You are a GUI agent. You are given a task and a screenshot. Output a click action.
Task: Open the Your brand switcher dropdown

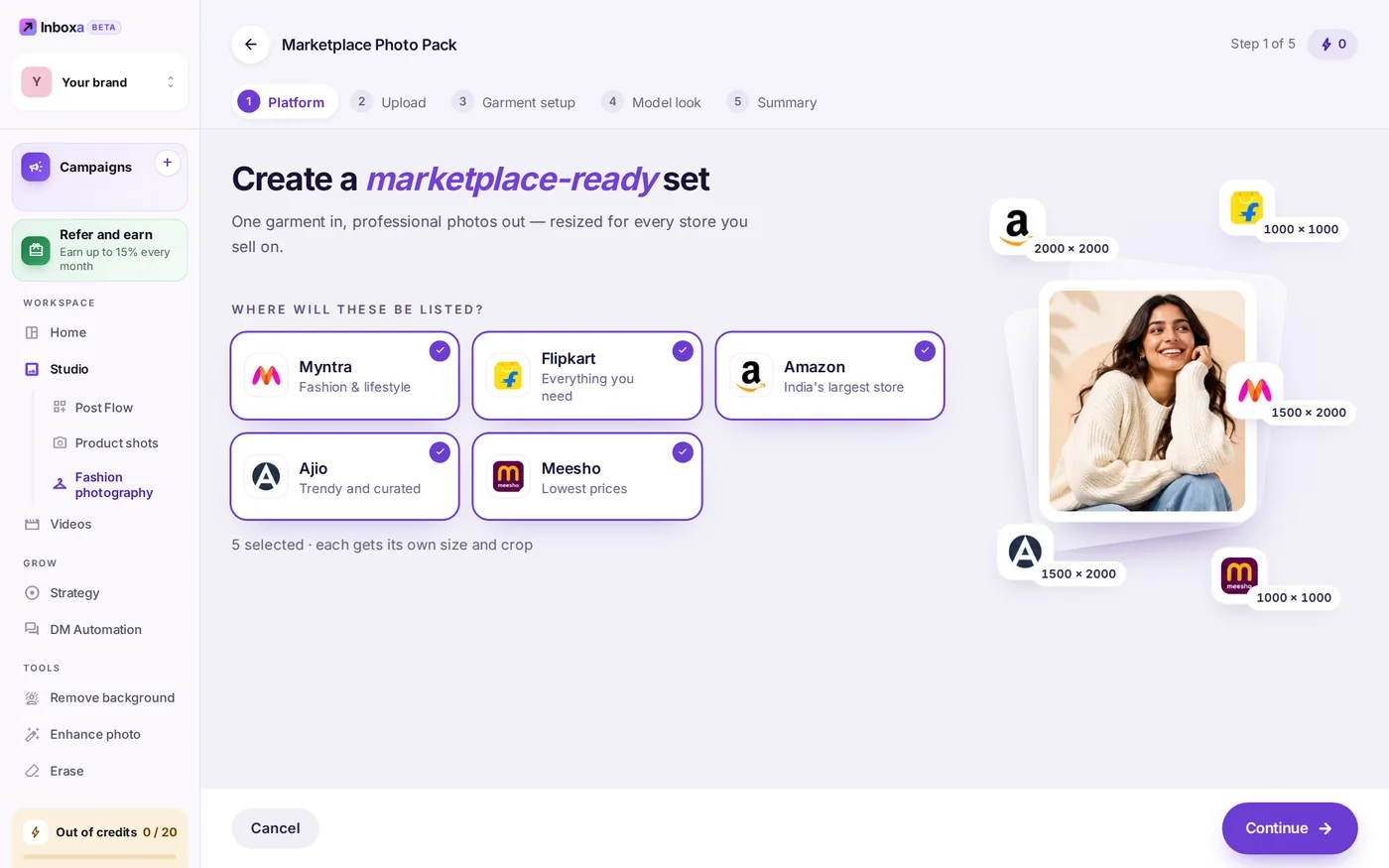coord(99,82)
